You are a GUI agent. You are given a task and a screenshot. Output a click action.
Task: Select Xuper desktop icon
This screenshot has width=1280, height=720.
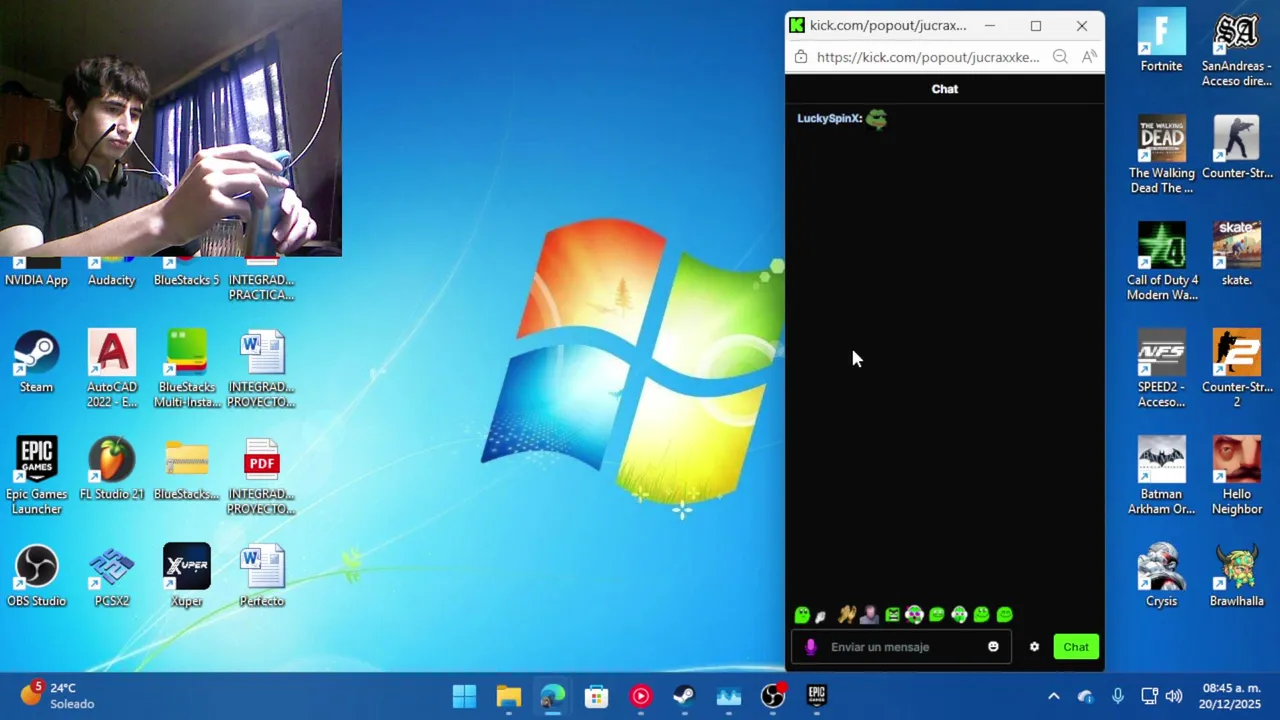pyautogui.click(x=187, y=576)
